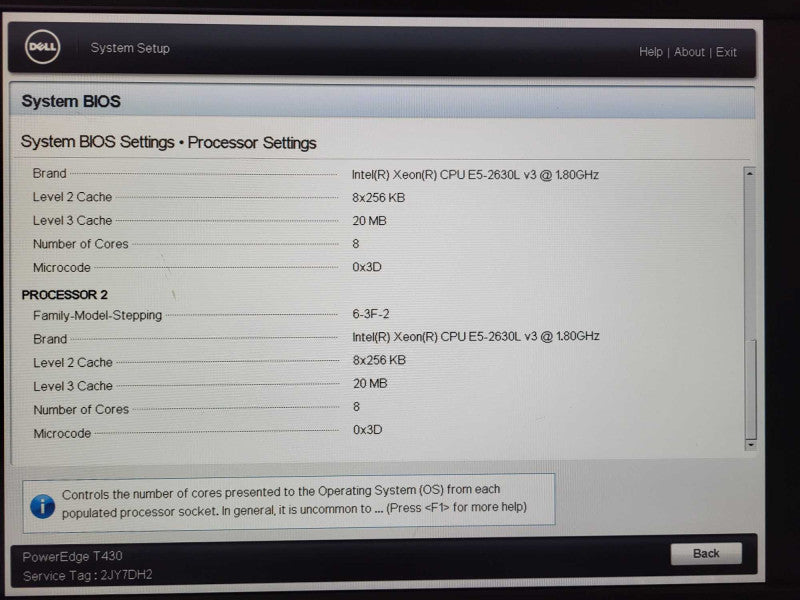Click the scrollbar down arrow
This screenshot has height=600, width=800.
coord(751,444)
